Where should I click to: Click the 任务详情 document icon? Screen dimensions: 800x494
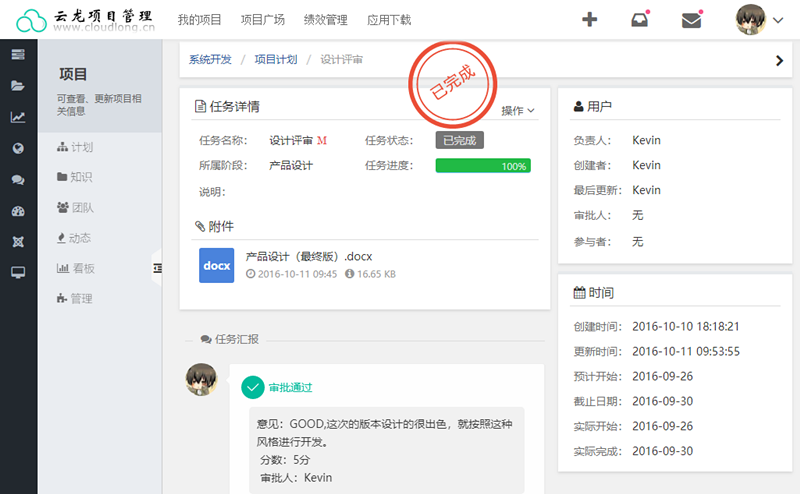pyautogui.click(x=201, y=106)
